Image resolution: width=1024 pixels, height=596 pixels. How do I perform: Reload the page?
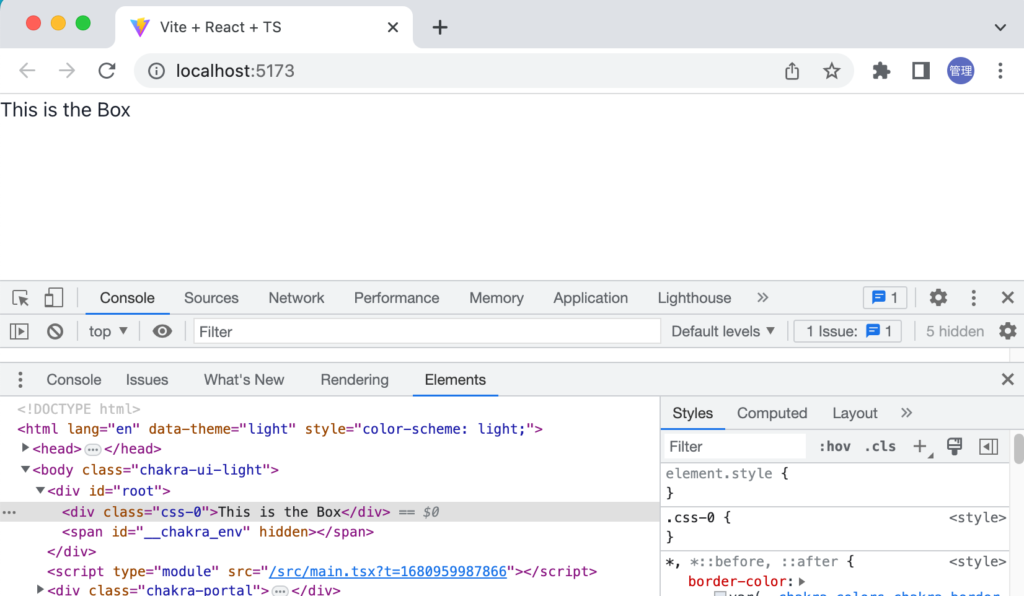pyautogui.click(x=107, y=71)
